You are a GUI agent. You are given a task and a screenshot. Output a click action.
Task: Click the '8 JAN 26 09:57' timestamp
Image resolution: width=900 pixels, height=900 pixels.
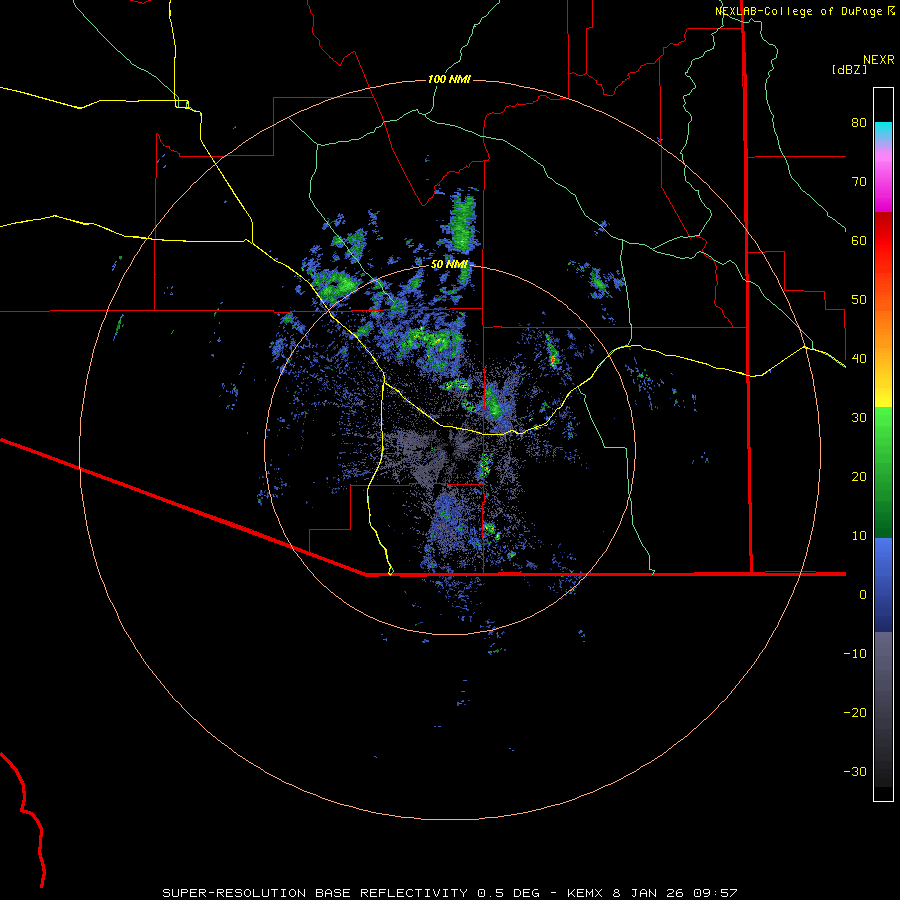click(674, 893)
